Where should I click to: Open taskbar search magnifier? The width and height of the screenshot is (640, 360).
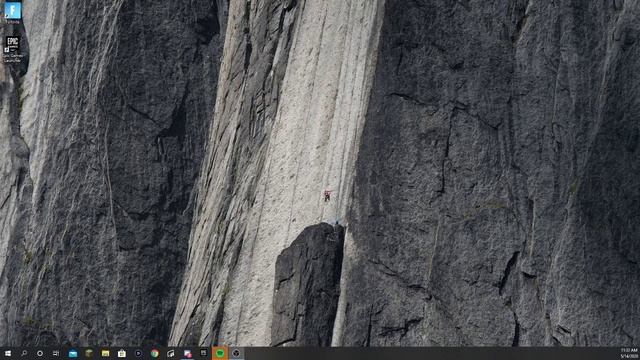point(24,353)
